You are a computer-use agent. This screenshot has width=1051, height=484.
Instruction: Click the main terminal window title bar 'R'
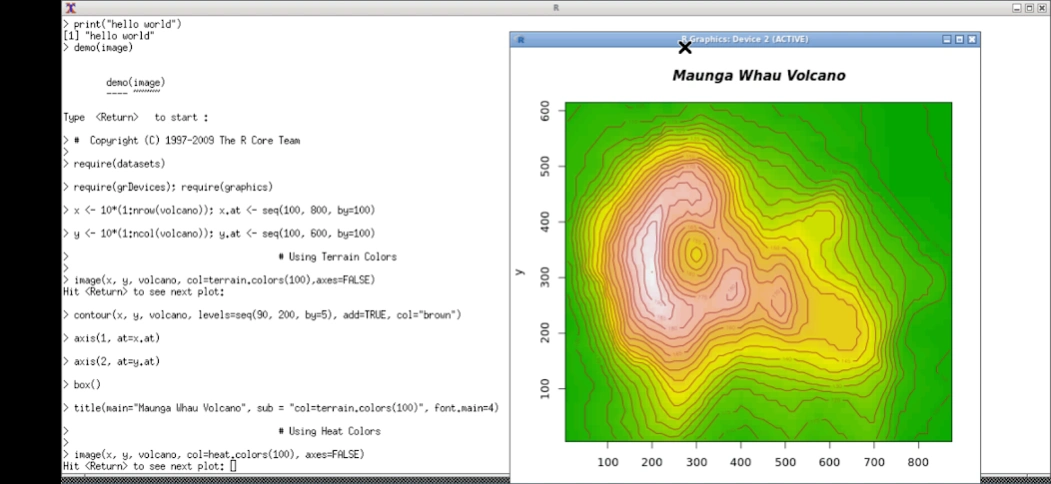coord(555,7)
